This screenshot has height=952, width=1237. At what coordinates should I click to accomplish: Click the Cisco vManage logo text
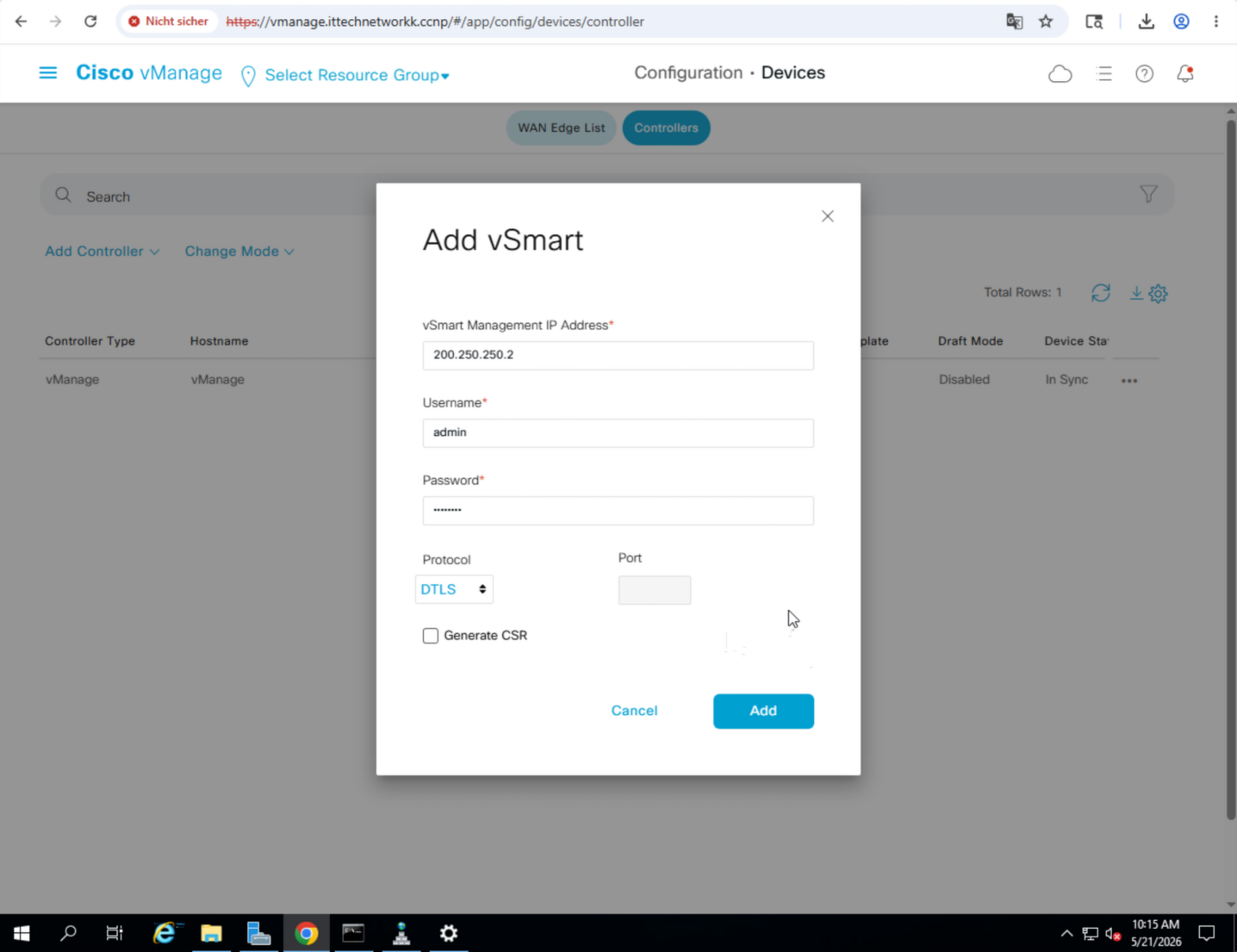point(149,73)
